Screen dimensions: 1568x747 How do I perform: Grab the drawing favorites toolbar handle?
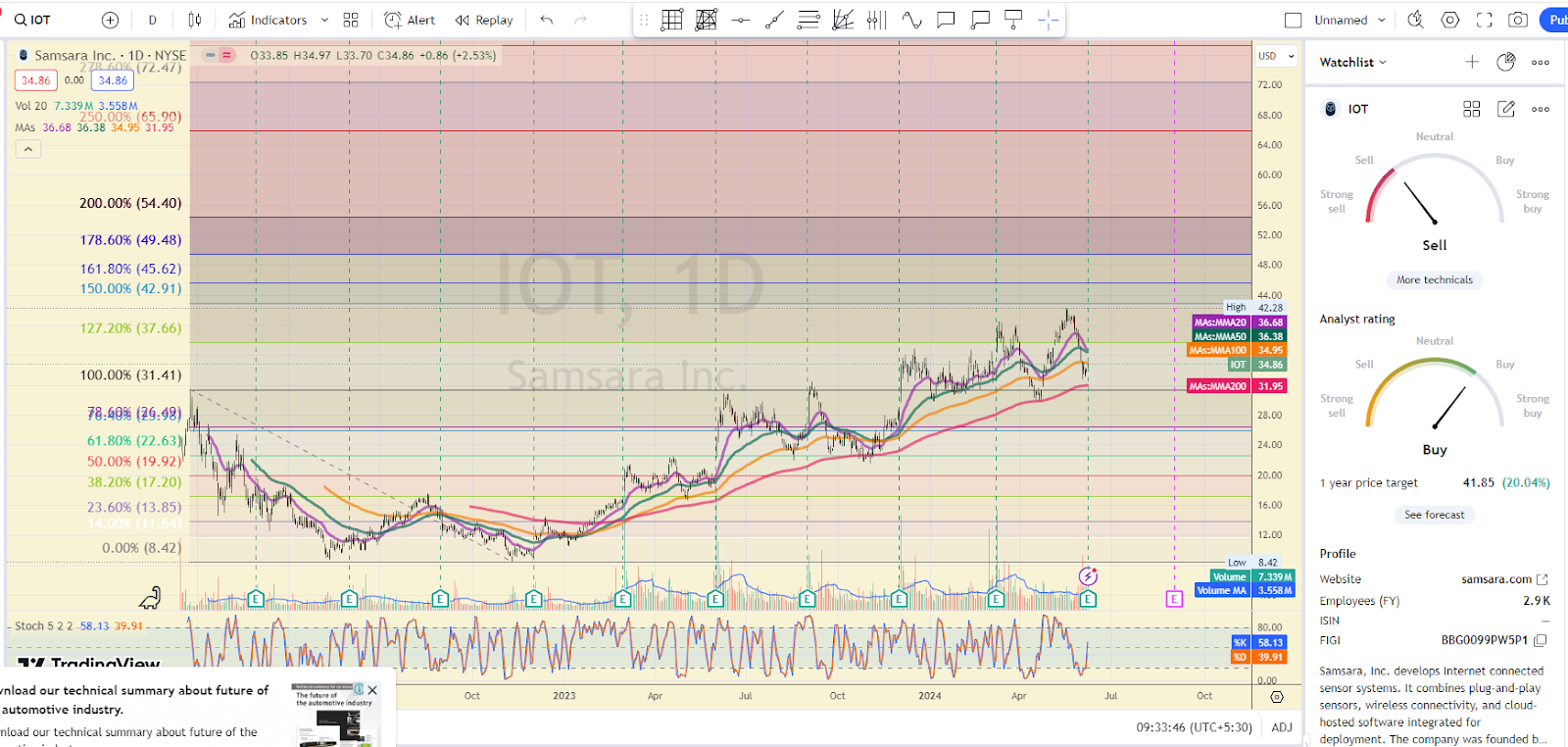644,20
